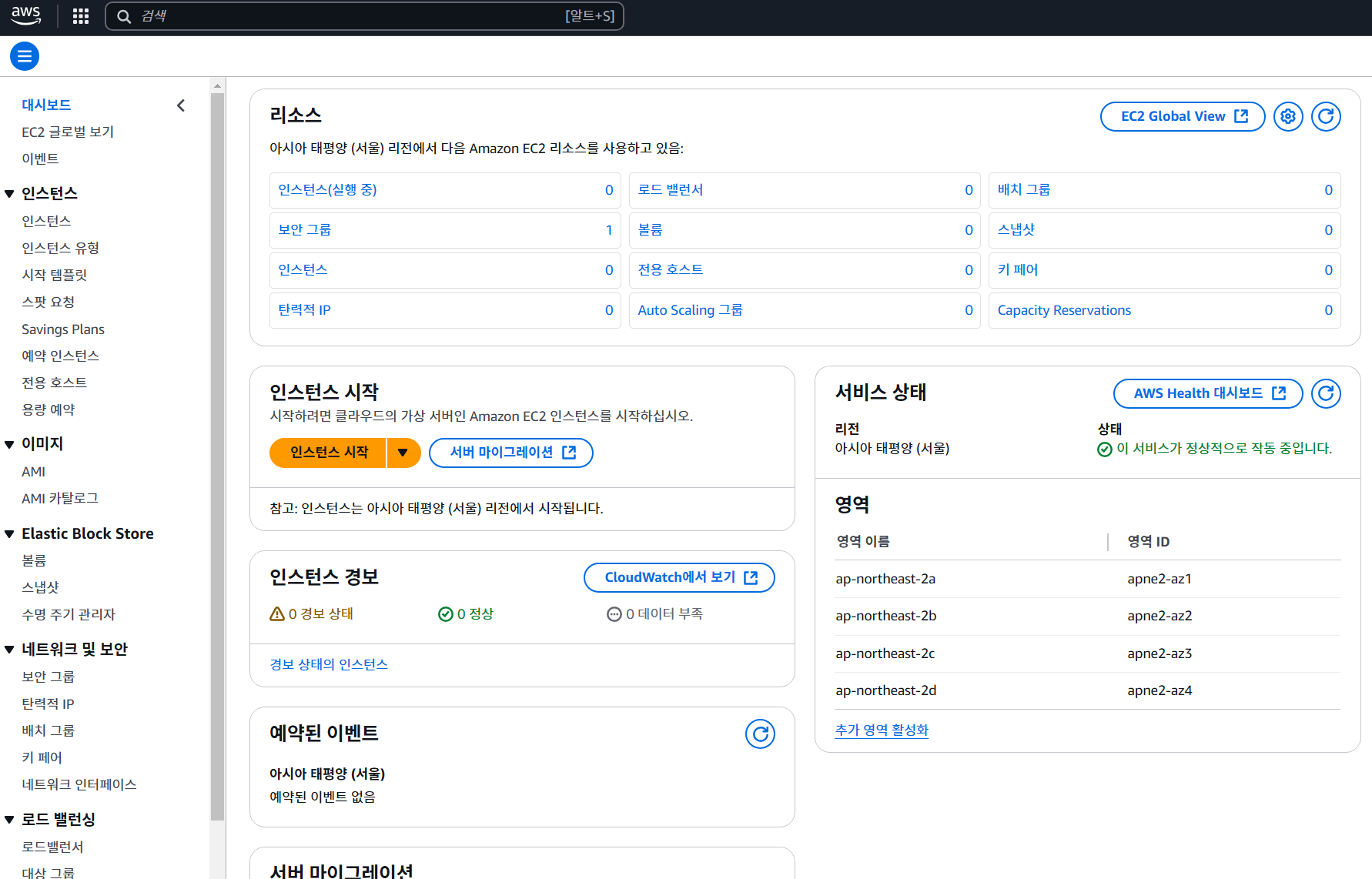Click the 추가 영역 활성화 link

click(x=882, y=730)
